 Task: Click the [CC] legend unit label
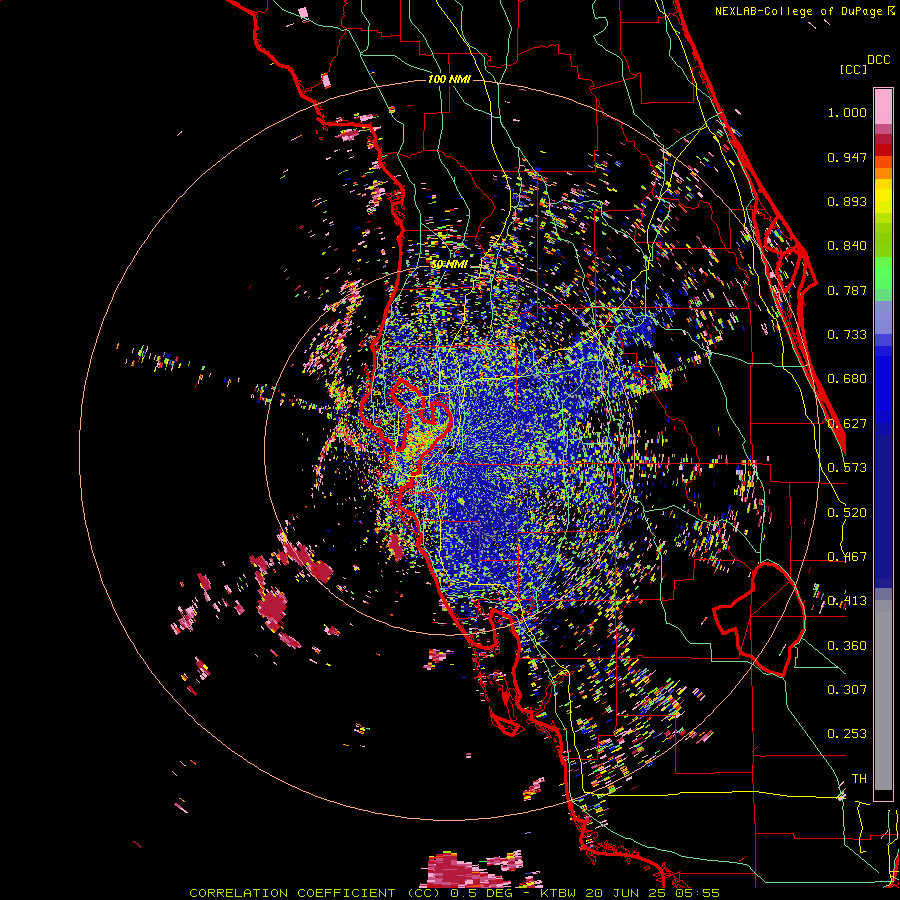853,69
